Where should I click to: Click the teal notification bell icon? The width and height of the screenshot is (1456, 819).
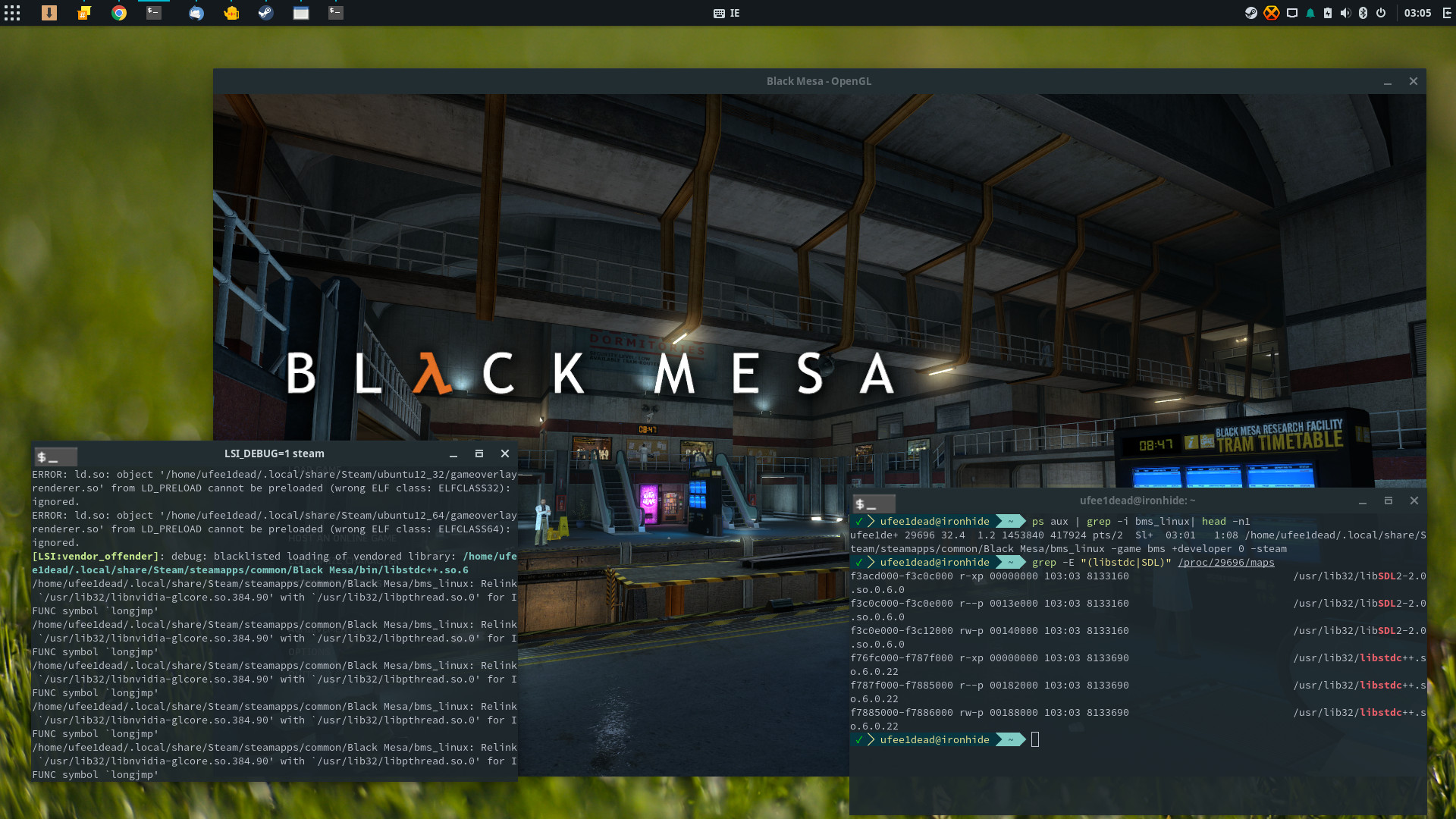point(1310,13)
